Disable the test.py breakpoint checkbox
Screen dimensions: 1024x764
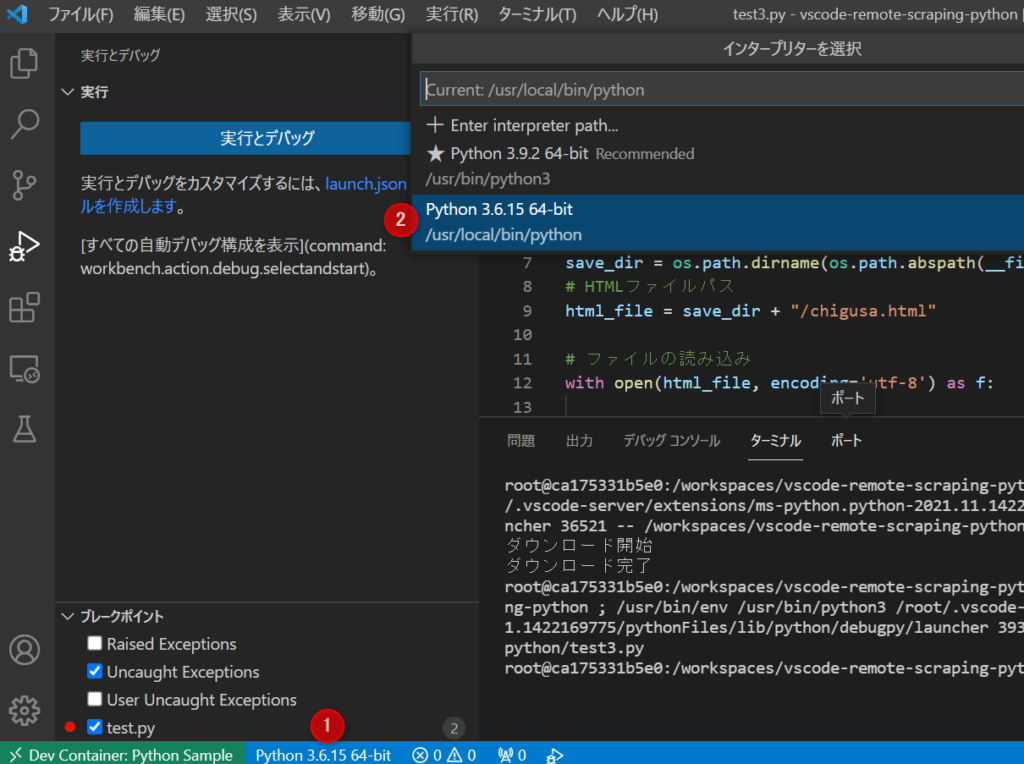tap(95, 726)
